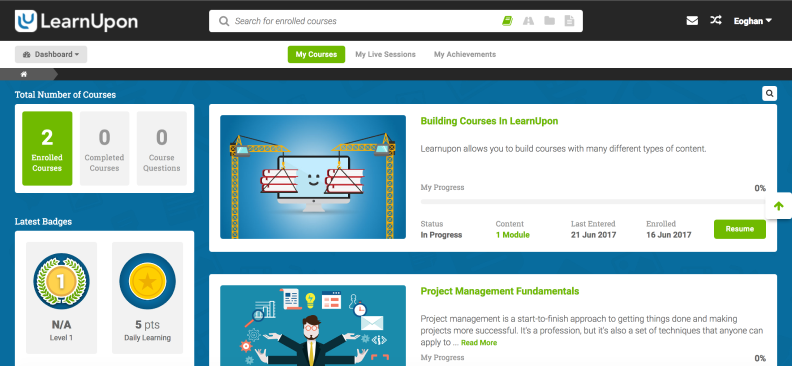792x383 pixels.
Task: Click the Level 1 laurel badge
Action: [x=61, y=281]
